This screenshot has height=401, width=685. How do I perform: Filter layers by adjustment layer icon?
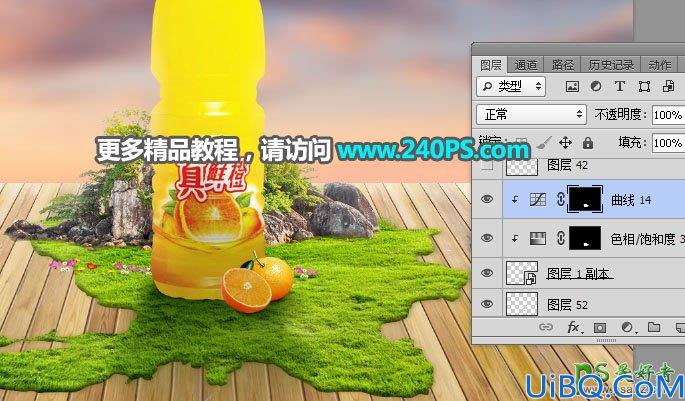click(x=595, y=86)
